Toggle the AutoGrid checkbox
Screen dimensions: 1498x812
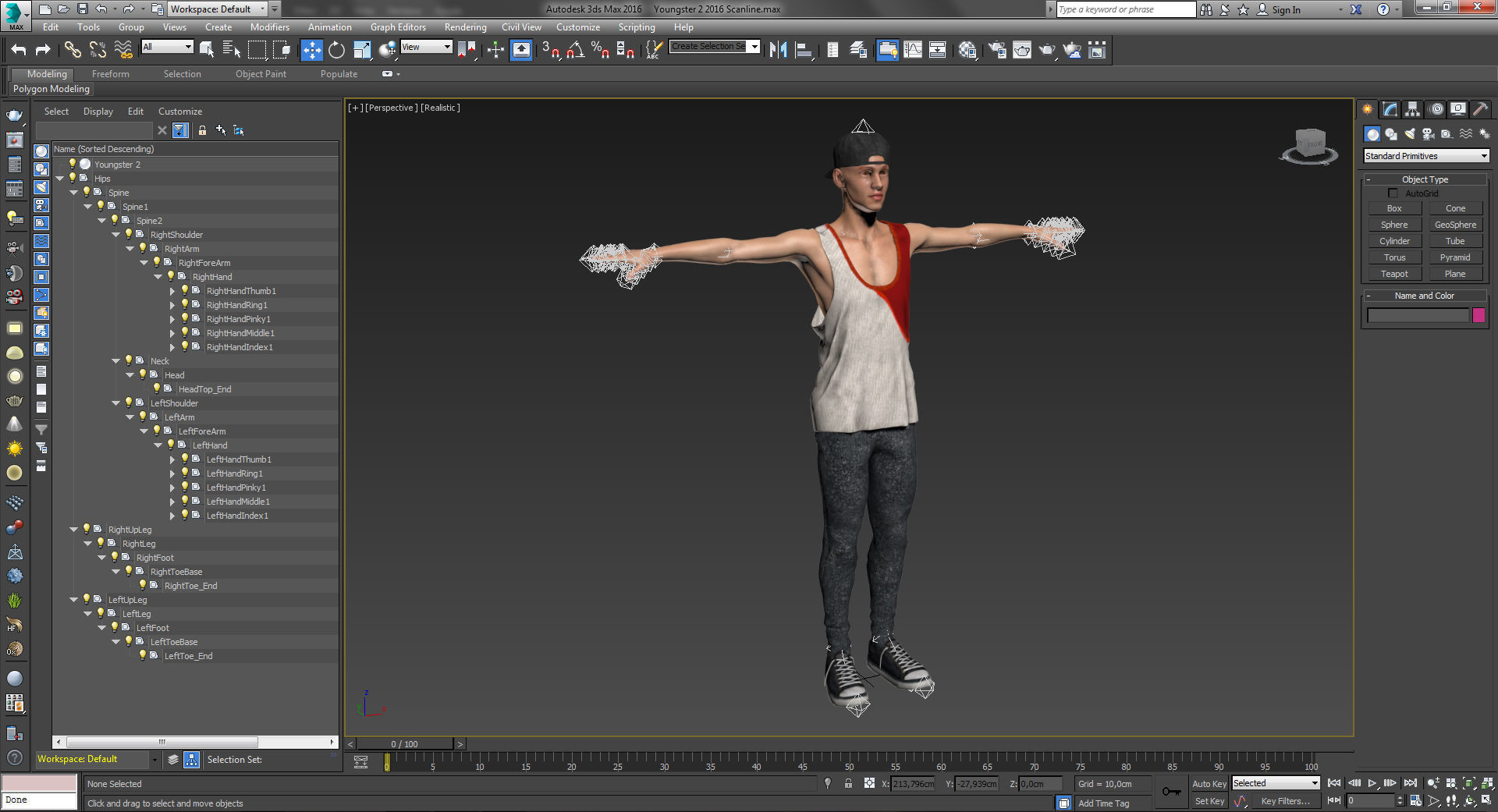(1393, 193)
